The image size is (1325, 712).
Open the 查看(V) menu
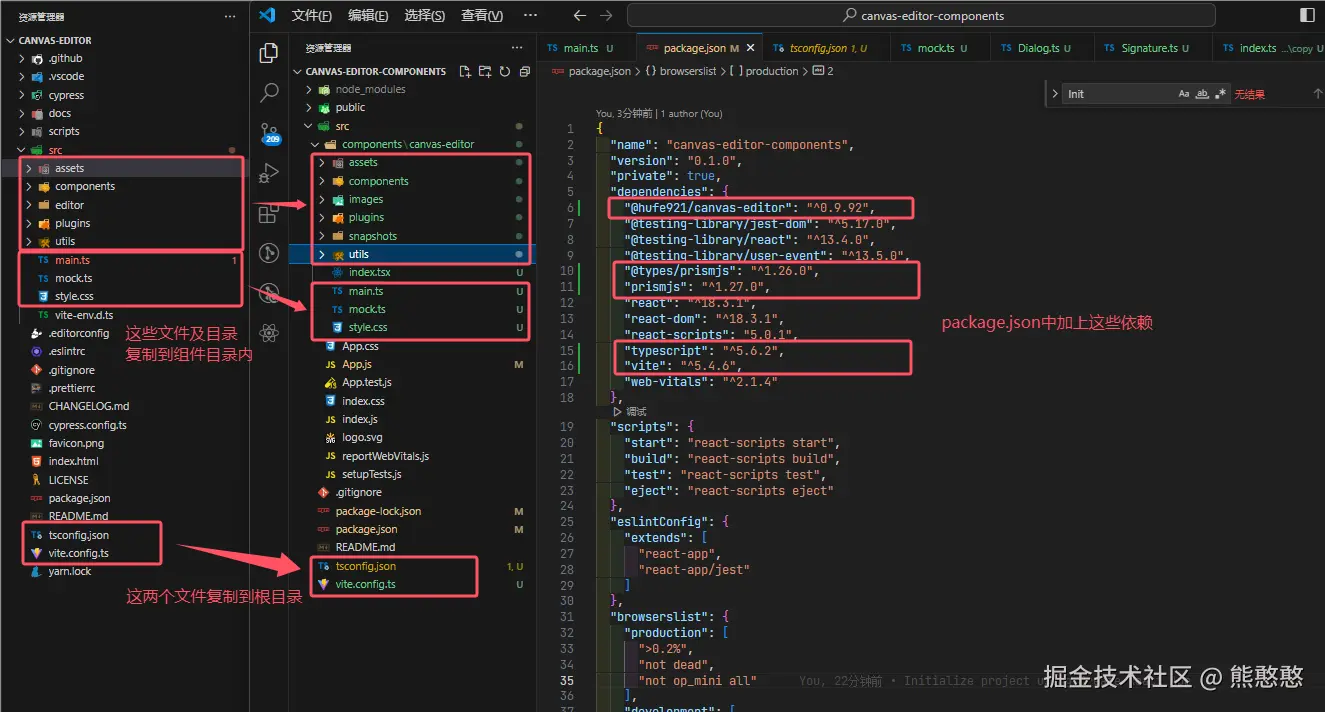tap(482, 15)
